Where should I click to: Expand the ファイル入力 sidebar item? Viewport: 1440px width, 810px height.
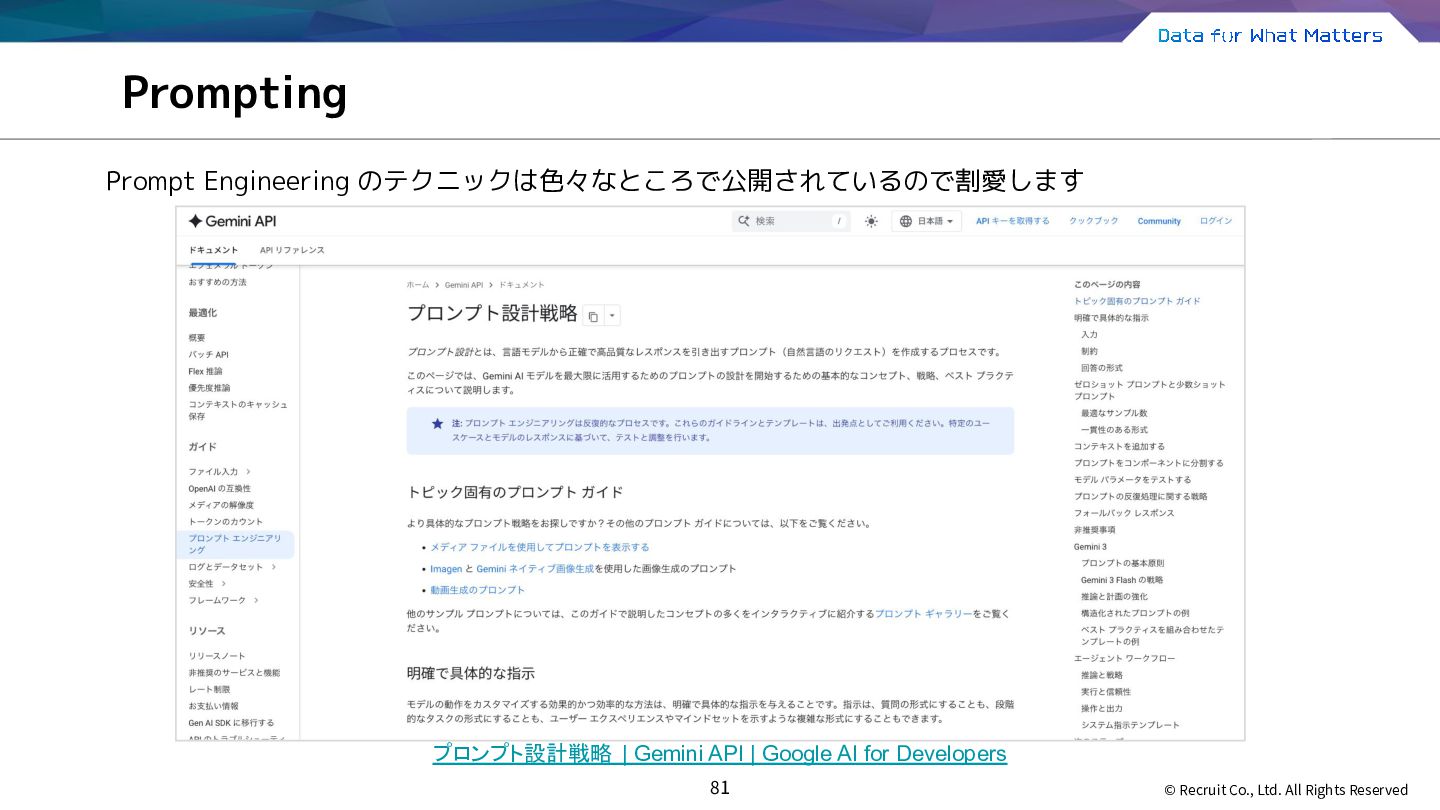click(x=220, y=472)
